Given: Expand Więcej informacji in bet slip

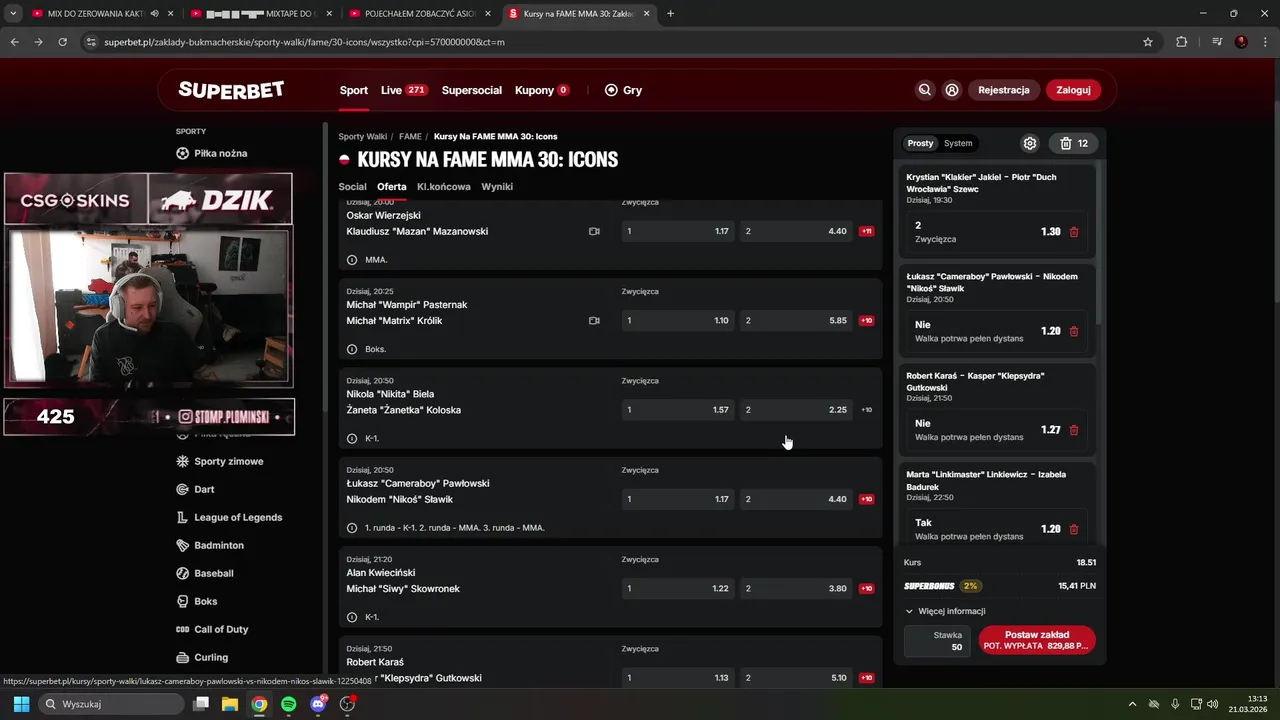Looking at the screenshot, I should tap(946, 611).
